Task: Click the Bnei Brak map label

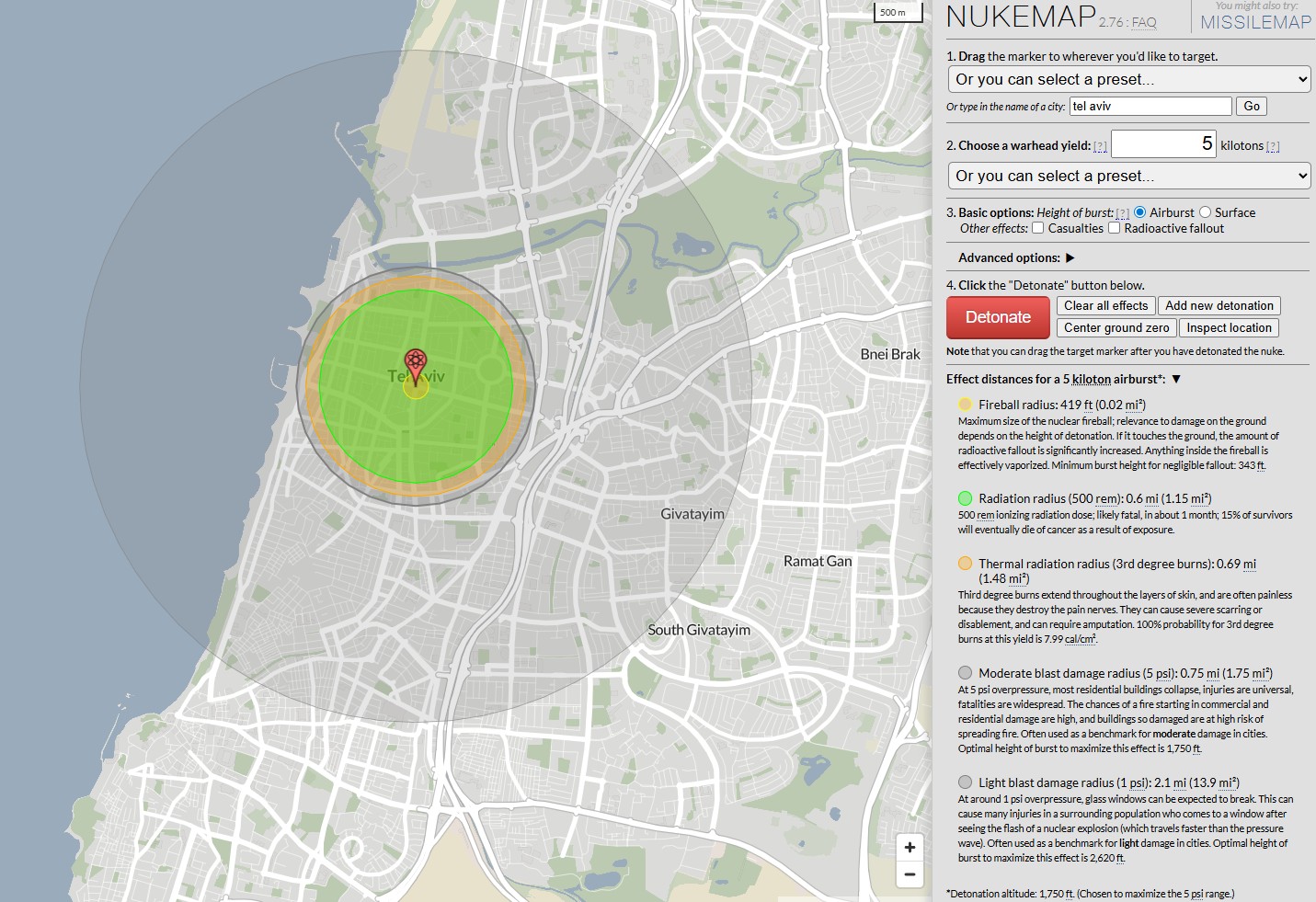Action: (890, 354)
